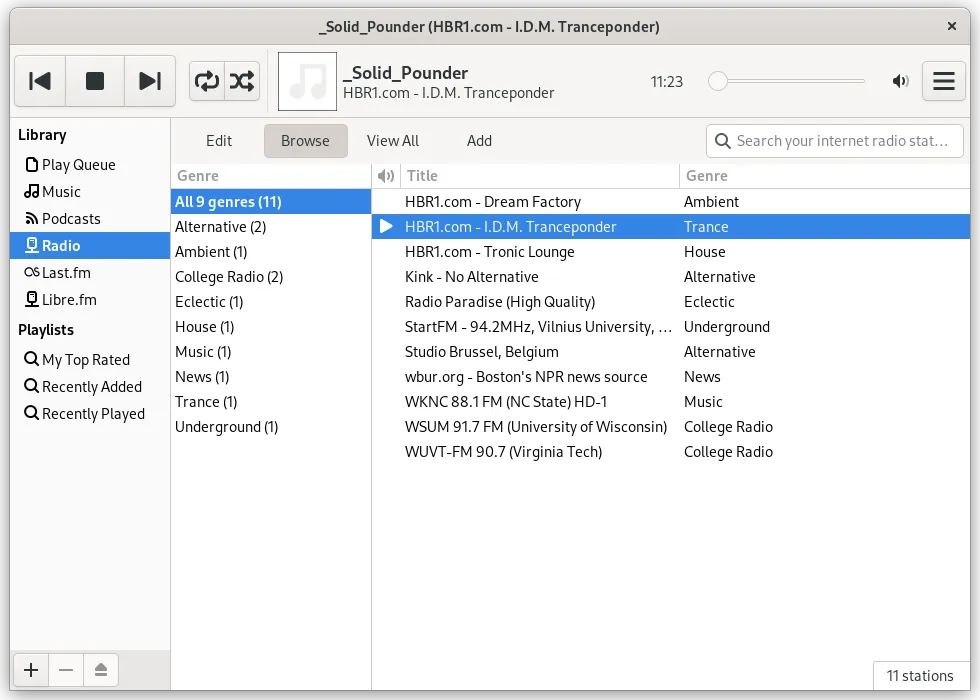Viewport: 980px width, 700px height.
Task: Open Podcasts in the Library sidebar
Action: coord(71,219)
